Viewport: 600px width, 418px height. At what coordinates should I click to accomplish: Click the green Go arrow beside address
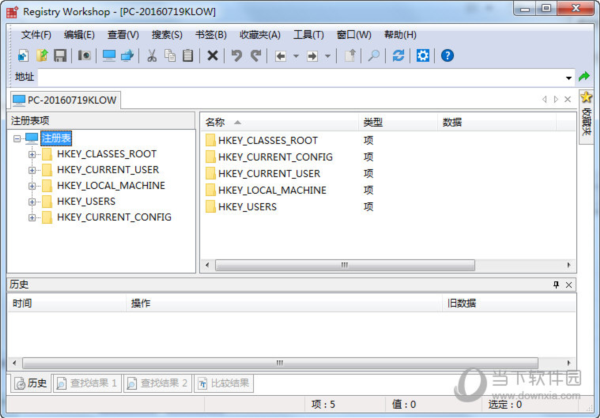pos(584,77)
